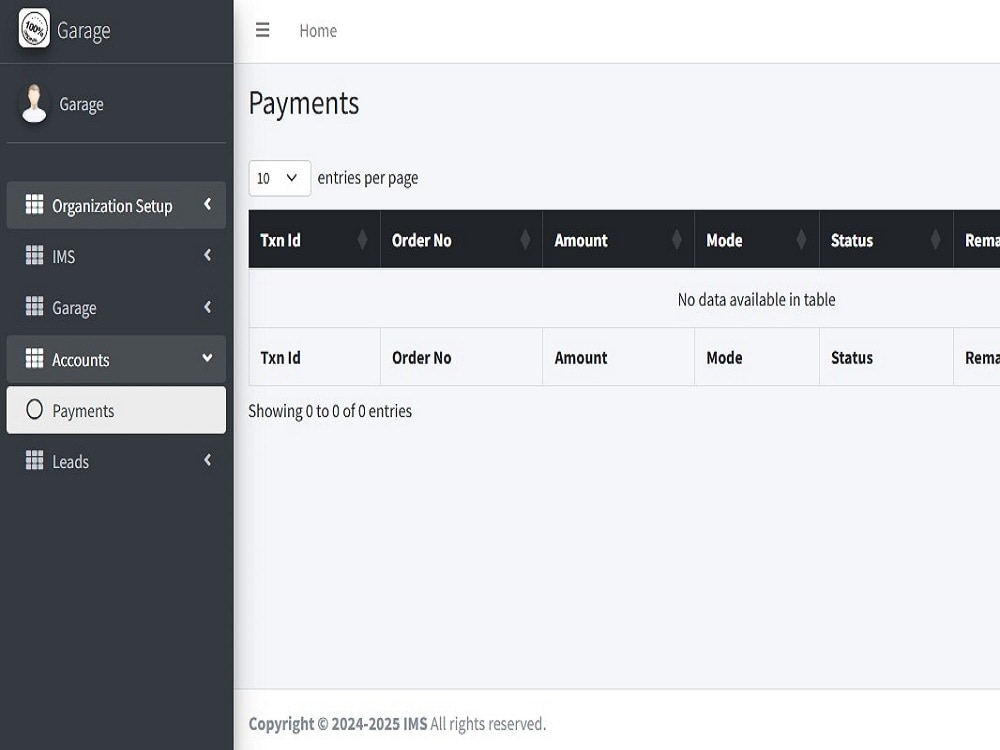The height and width of the screenshot is (750, 1000).
Task: Go to the Home link
Action: click(x=318, y=31)
